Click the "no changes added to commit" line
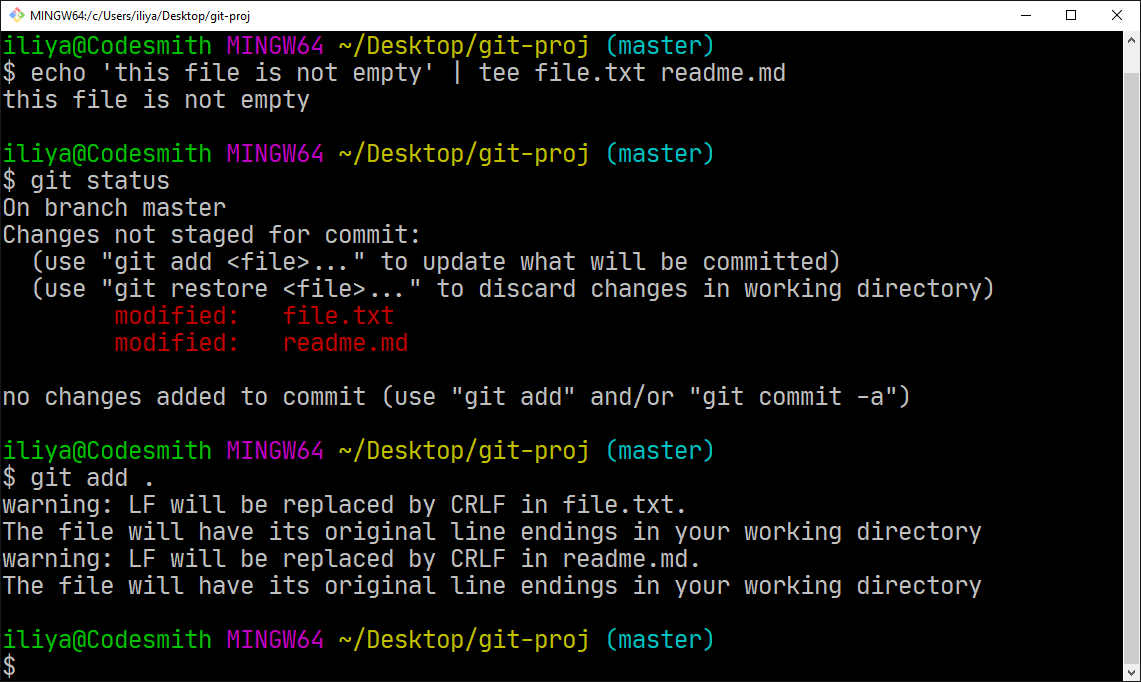Image resolution: width=1141 pixels, height=682 pixels. coord(456,397)
